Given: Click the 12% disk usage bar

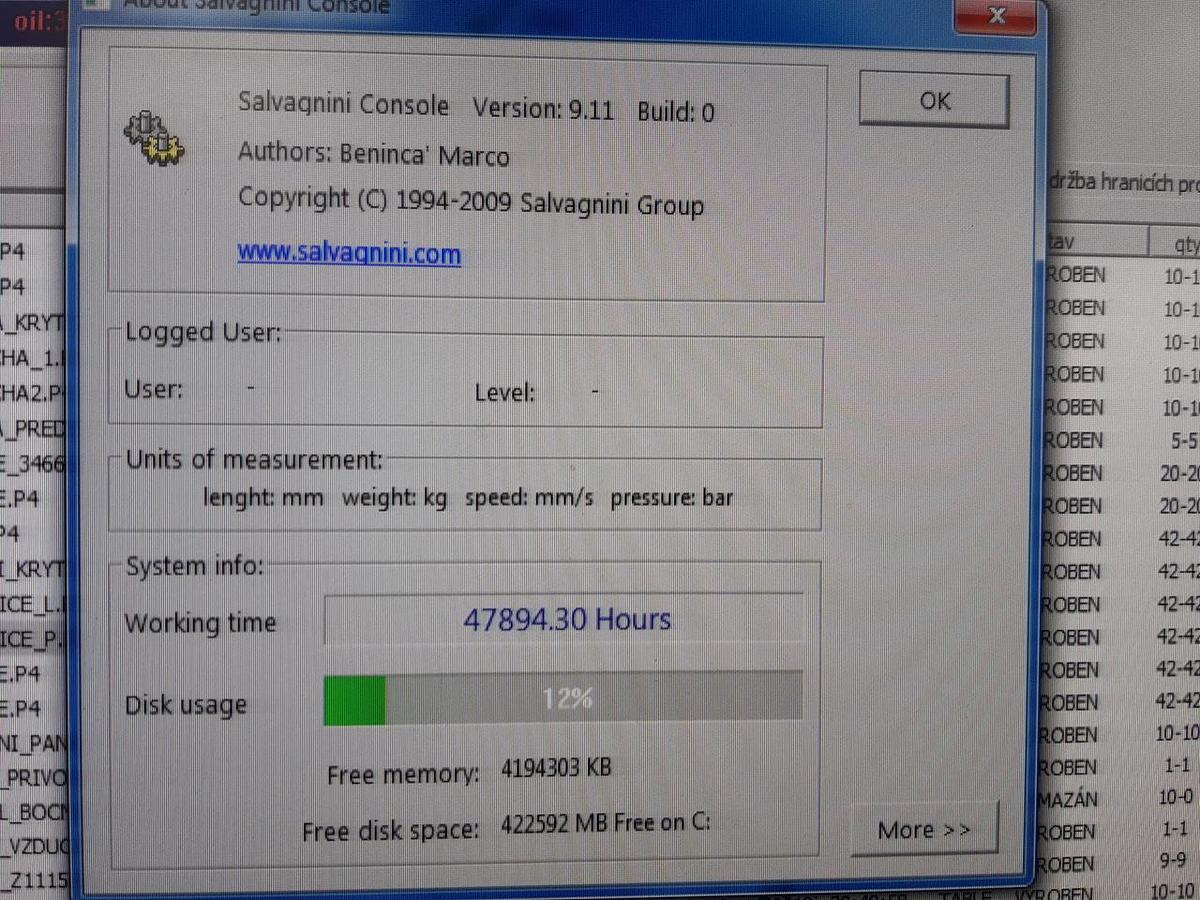Looking at the screenshot, I should click(563, 697).
